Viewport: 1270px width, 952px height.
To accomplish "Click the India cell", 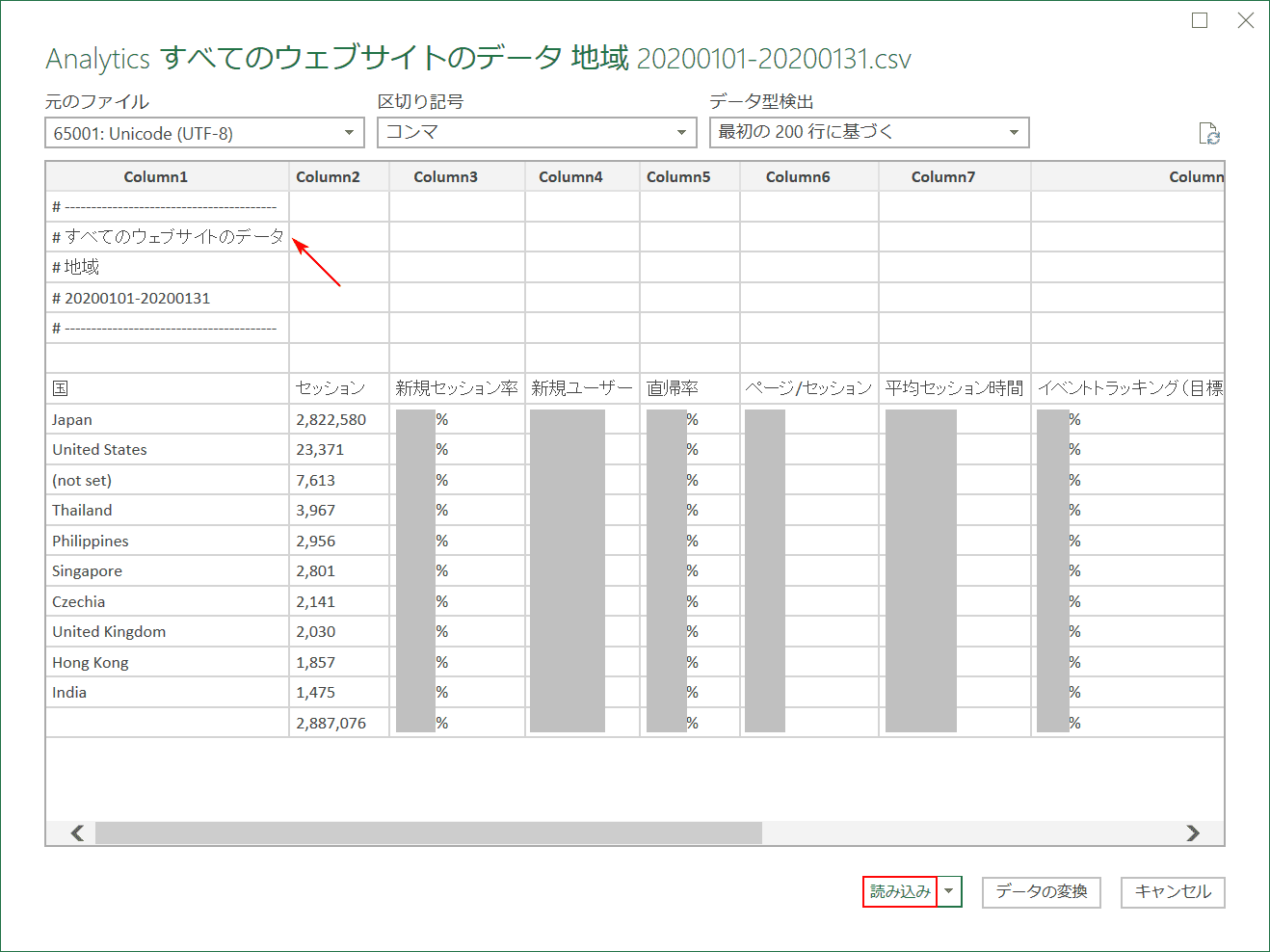I will click(x=168, y=692).
